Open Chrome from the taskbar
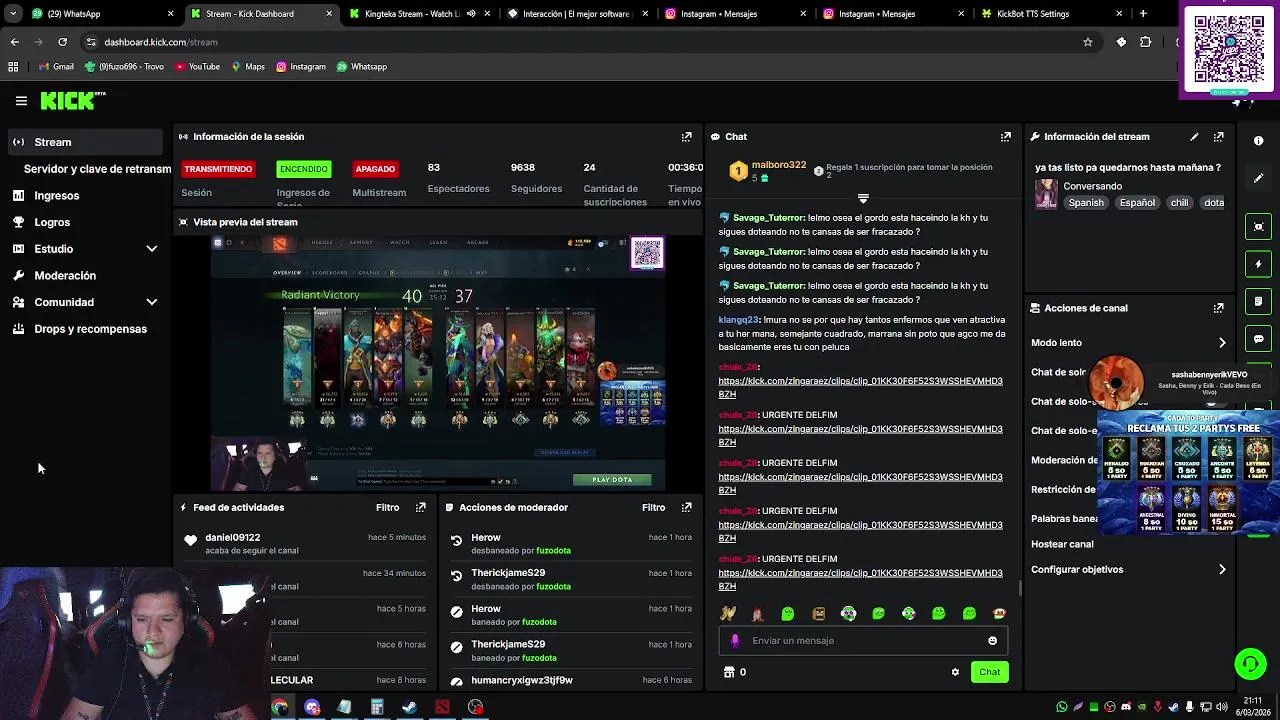Screen dimensions: 1280x720 280,707
